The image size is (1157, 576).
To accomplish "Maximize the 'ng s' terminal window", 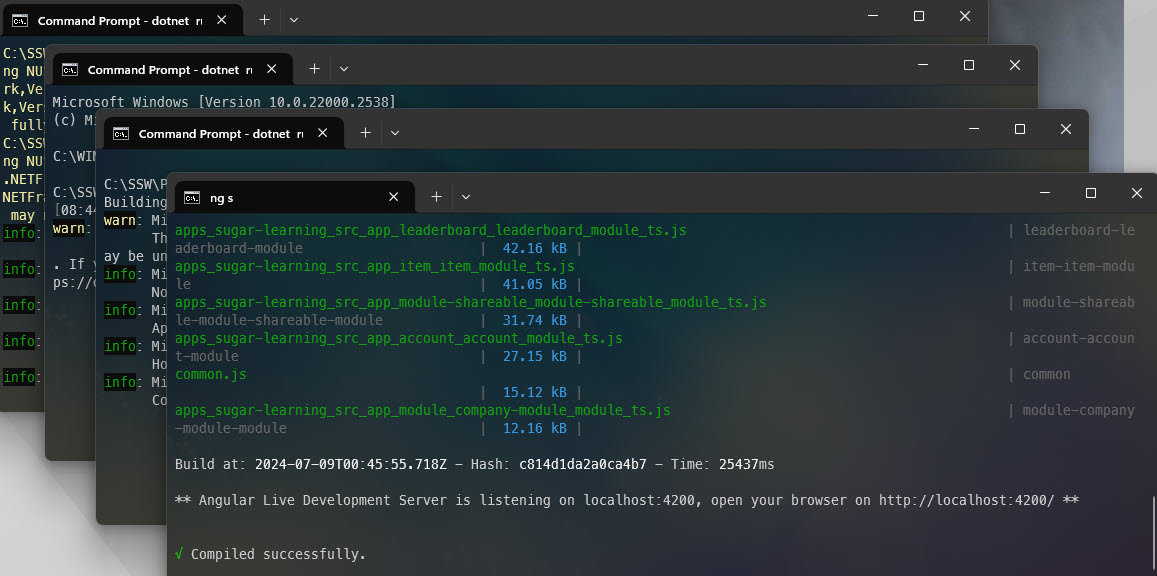I will click(x=1091, y=193).
